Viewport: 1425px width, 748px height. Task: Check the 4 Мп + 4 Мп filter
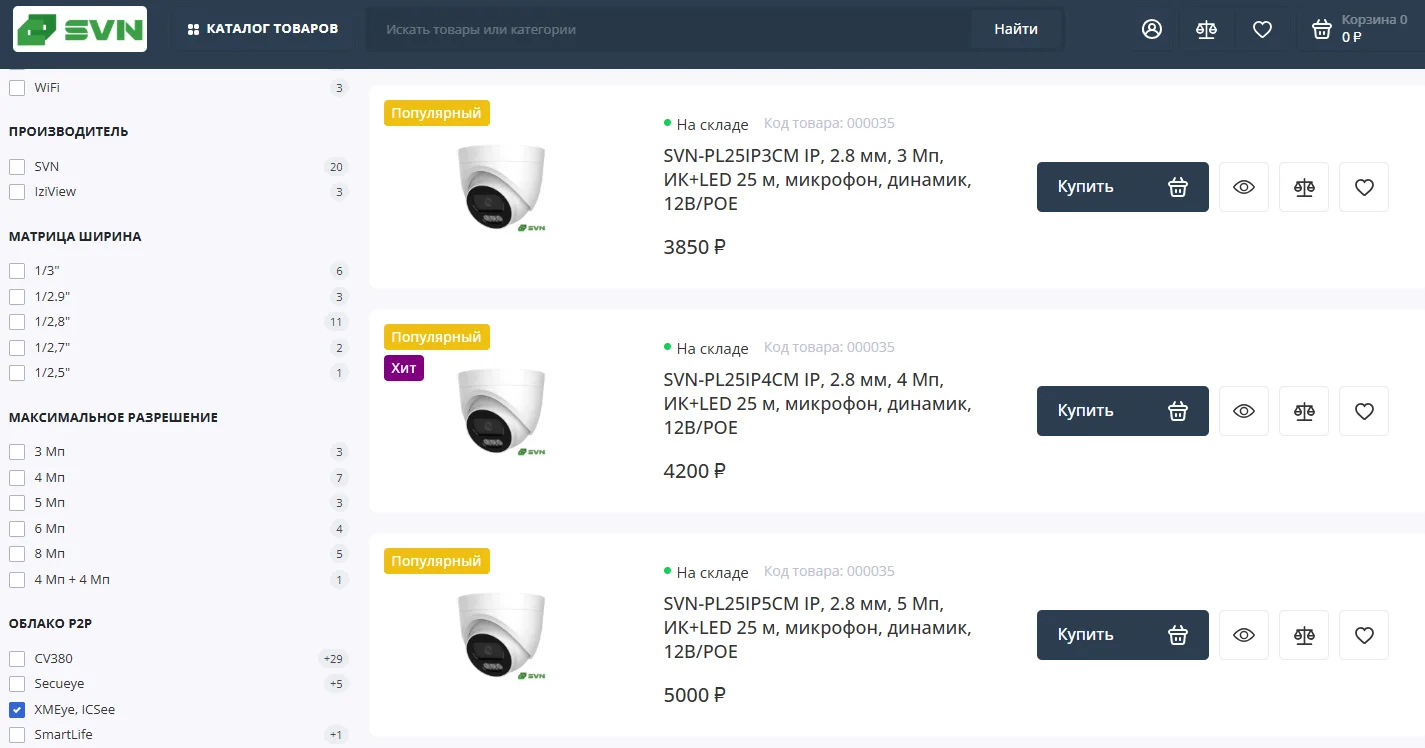tap(17, 580)
